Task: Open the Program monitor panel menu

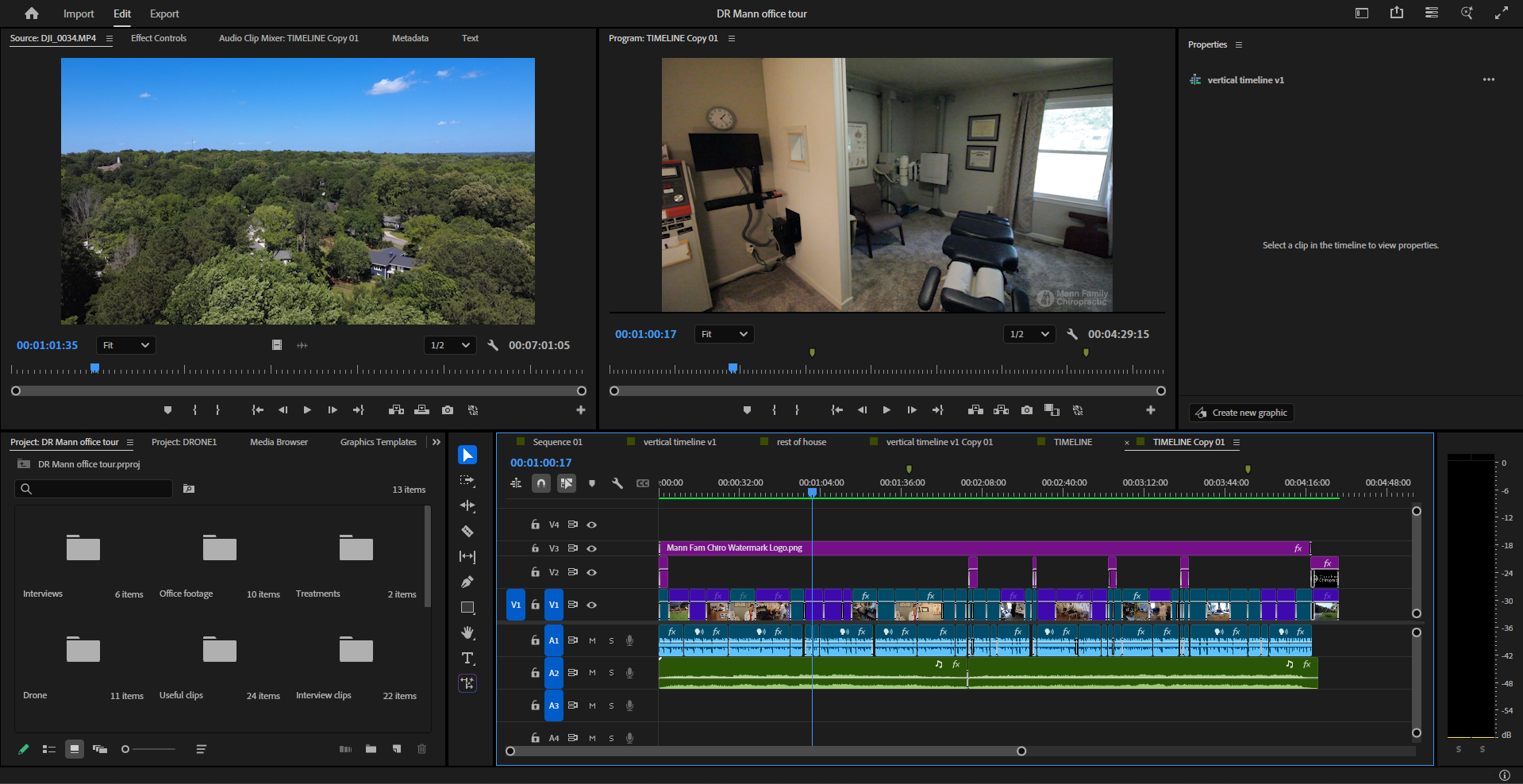Action: [x=732, y=38]
